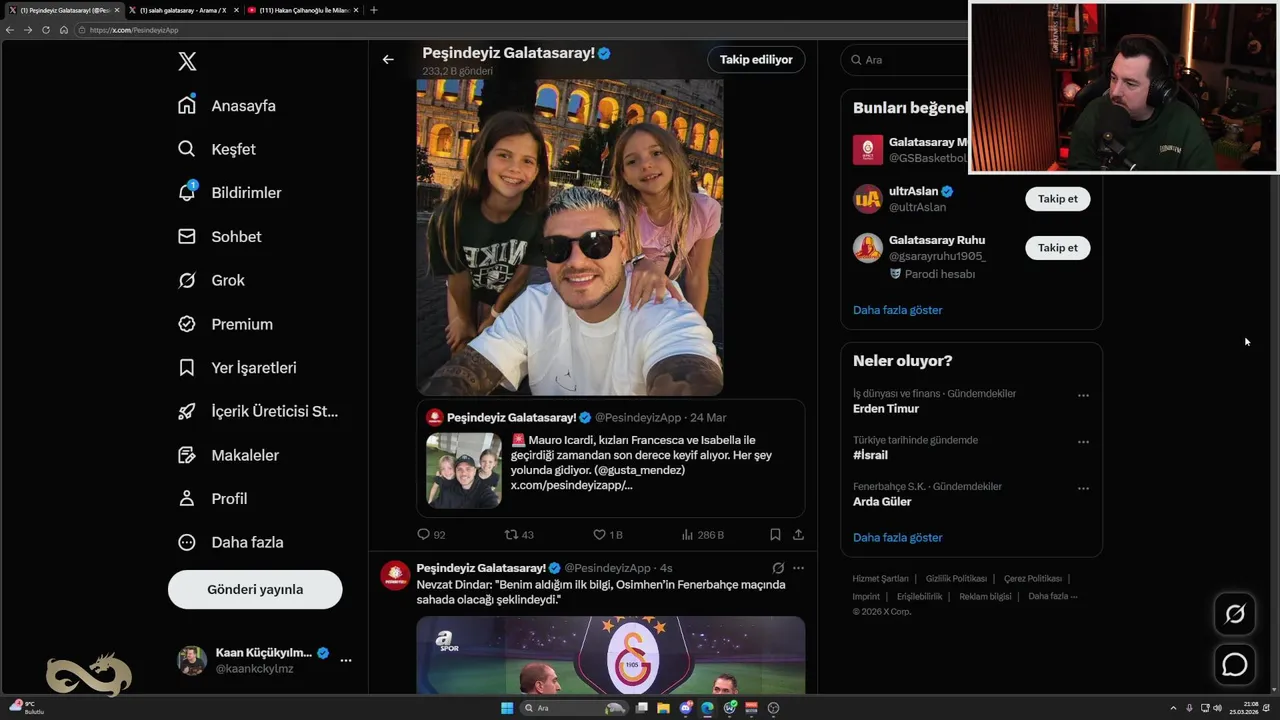Click Gönderi yayınla button
The height and width of the screenshot is (720, 1280).
(x=255, y=589)
